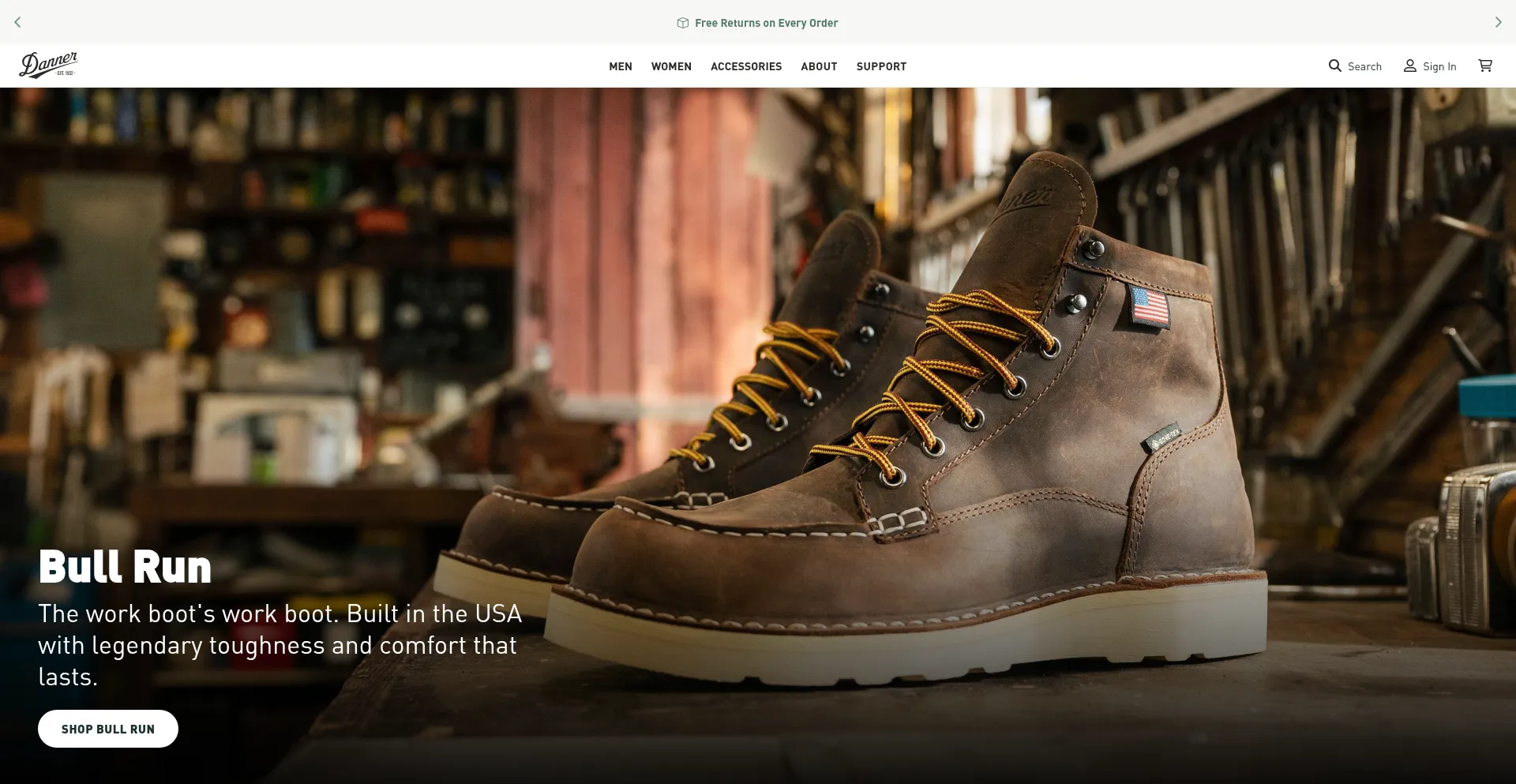Expand the SUPPORT navigation menu
The height and width of the screenshot is (784, 1516).
pos(881,67)
